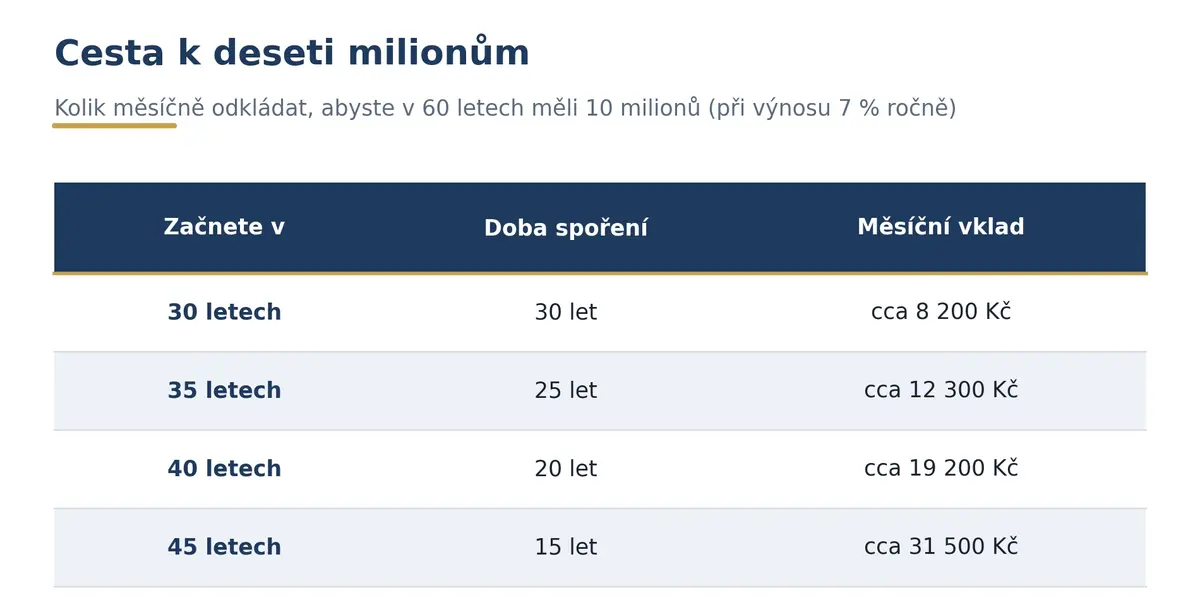Screen dimensions: 1200x612
Task: Click the word 'Kolik' in the subtitle
Action: [x=80, y=108]
